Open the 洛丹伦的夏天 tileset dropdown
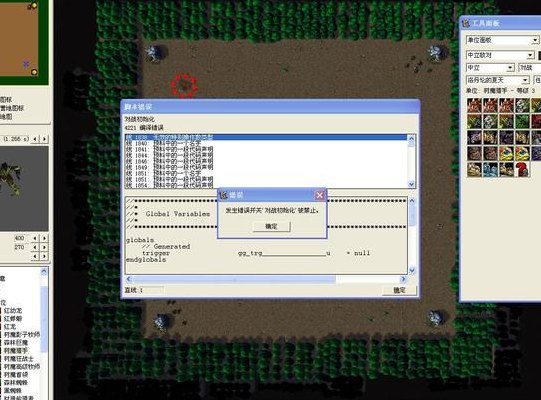The width and height of the screenshot is (541, 400). (525, 80)
